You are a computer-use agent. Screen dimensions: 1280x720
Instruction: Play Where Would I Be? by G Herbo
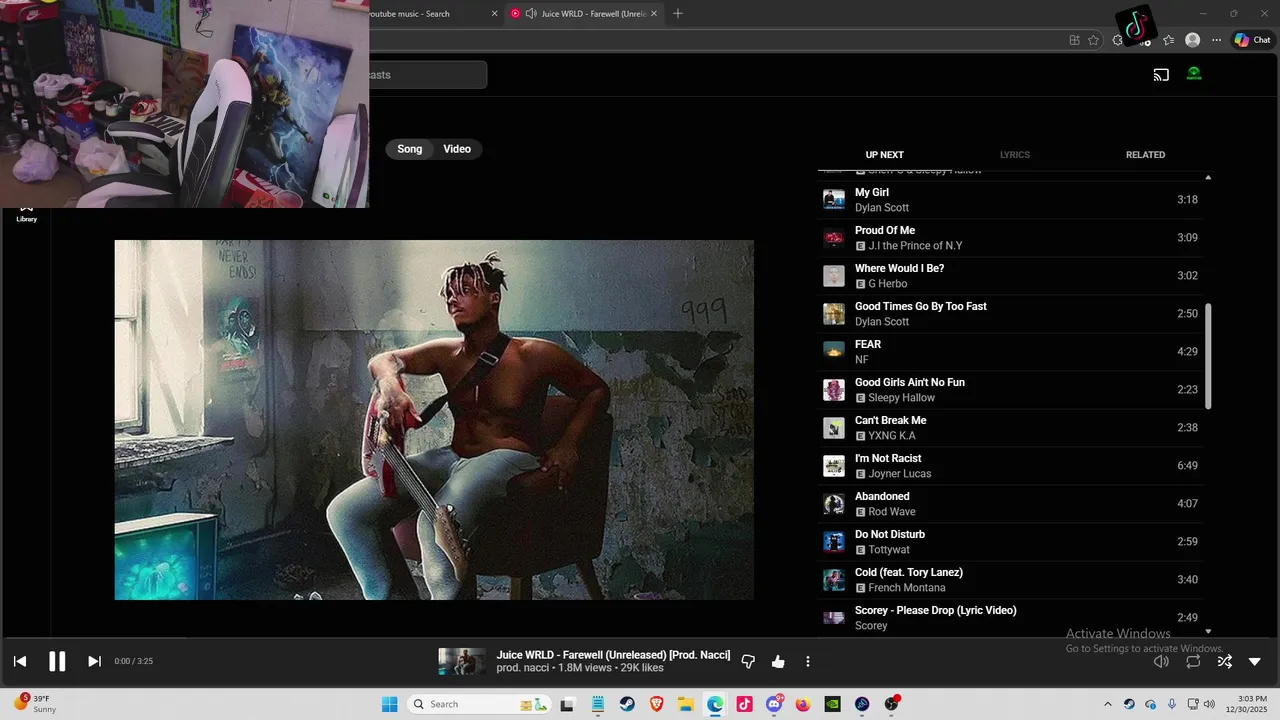(x=1011, y=276)
